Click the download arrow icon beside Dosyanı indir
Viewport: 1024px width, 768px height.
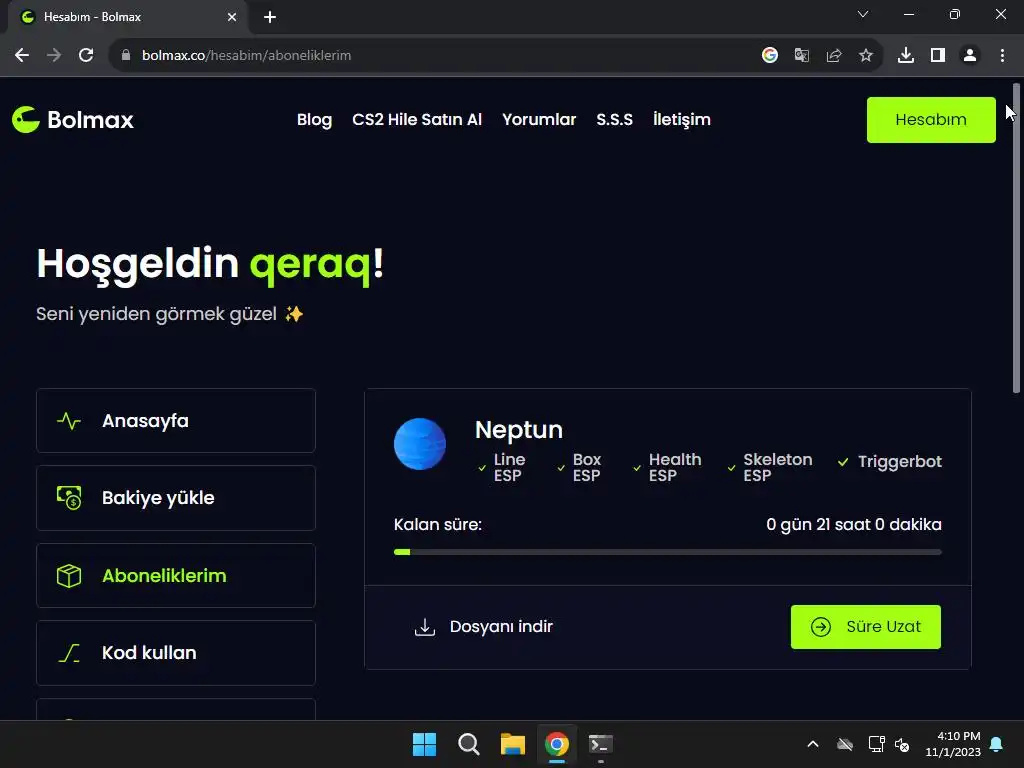pos(424,626)
